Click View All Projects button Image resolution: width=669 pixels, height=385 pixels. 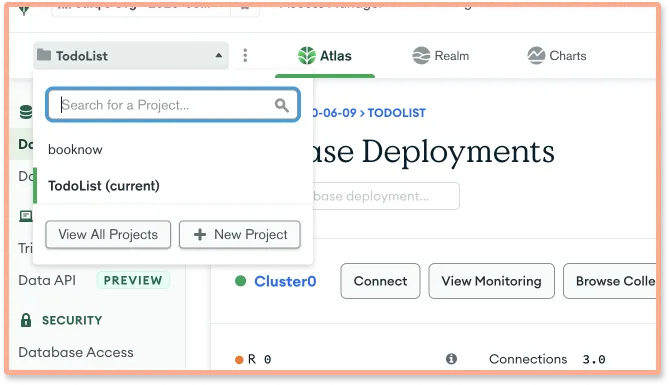pos(108,234)
